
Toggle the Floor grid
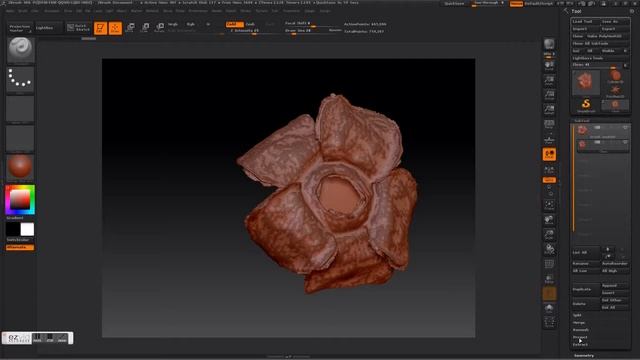[549, 140]
